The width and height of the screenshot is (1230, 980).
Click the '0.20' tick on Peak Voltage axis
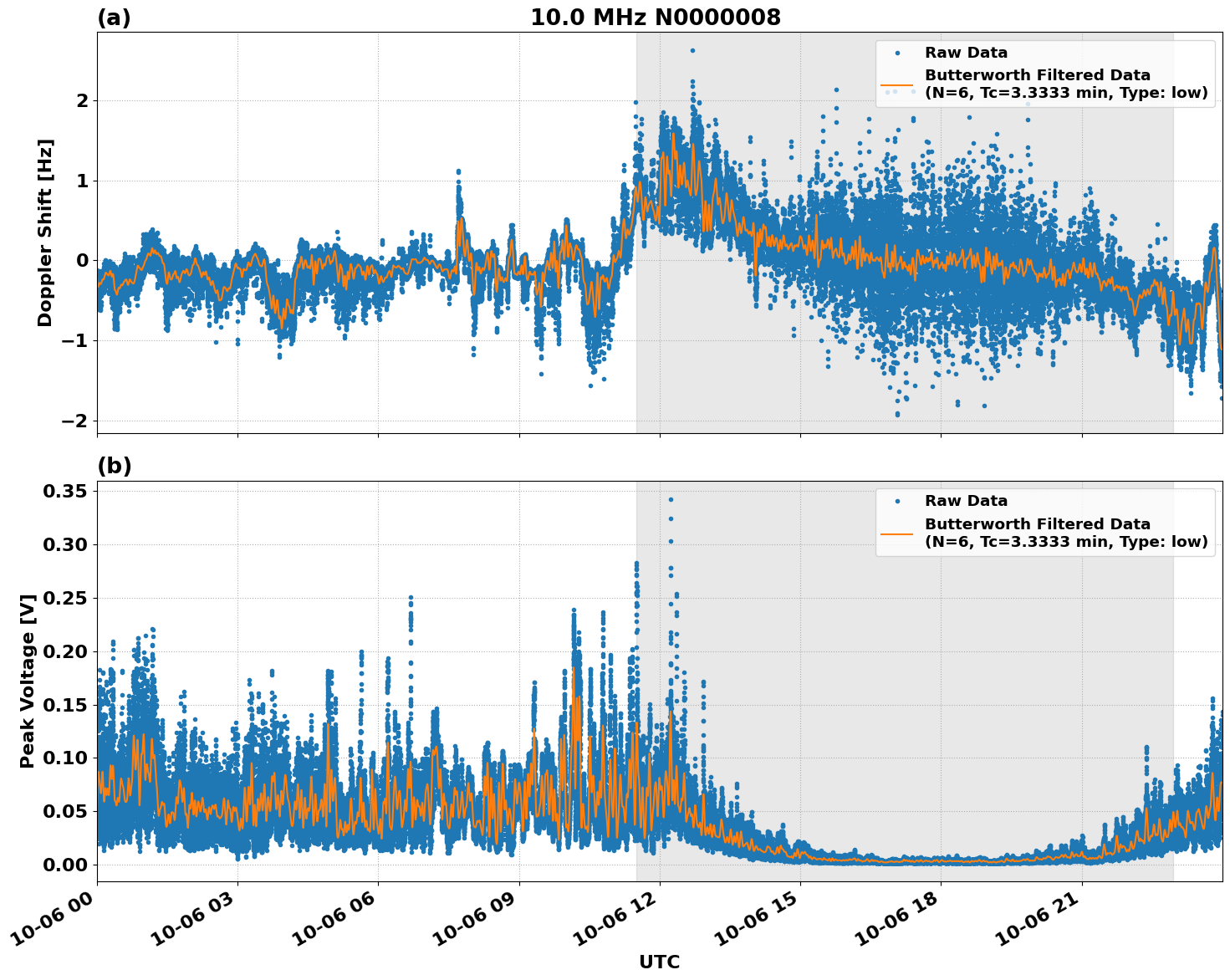pyautogui.click(x=65, y=651)
